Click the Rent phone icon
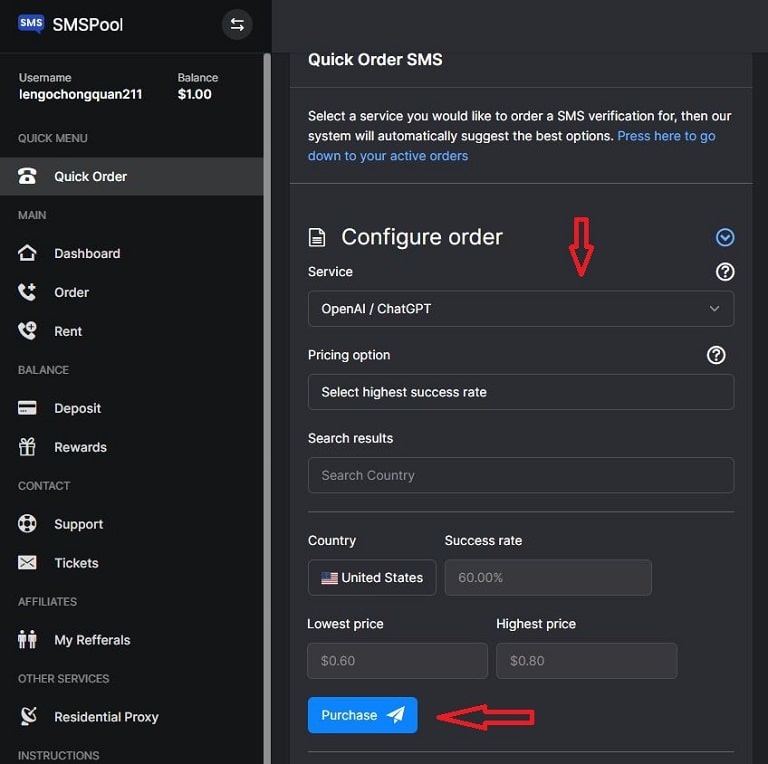Viewport: 768px width, 764px height. (x=28, y=331)
